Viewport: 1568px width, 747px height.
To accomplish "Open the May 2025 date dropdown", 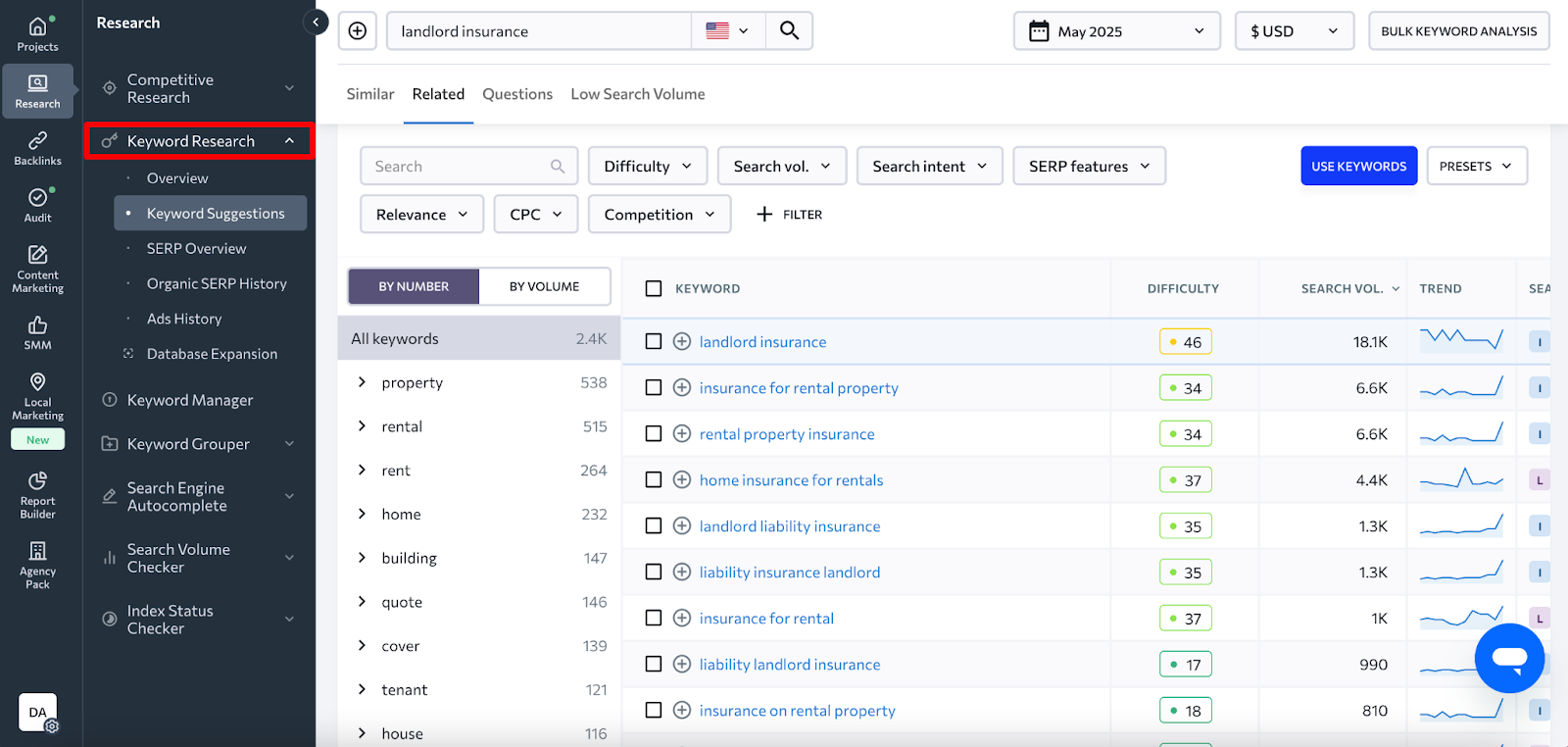I will click(1116, 31).
